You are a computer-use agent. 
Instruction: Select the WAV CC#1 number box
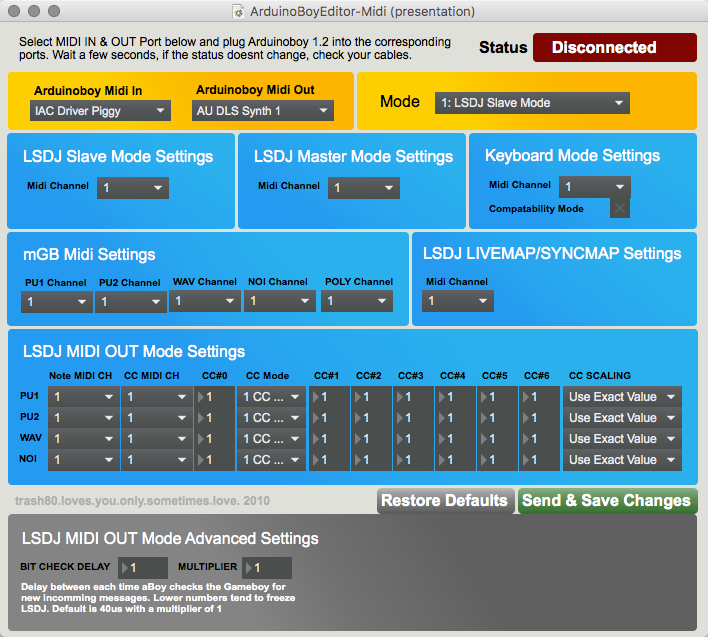point(329,439)
